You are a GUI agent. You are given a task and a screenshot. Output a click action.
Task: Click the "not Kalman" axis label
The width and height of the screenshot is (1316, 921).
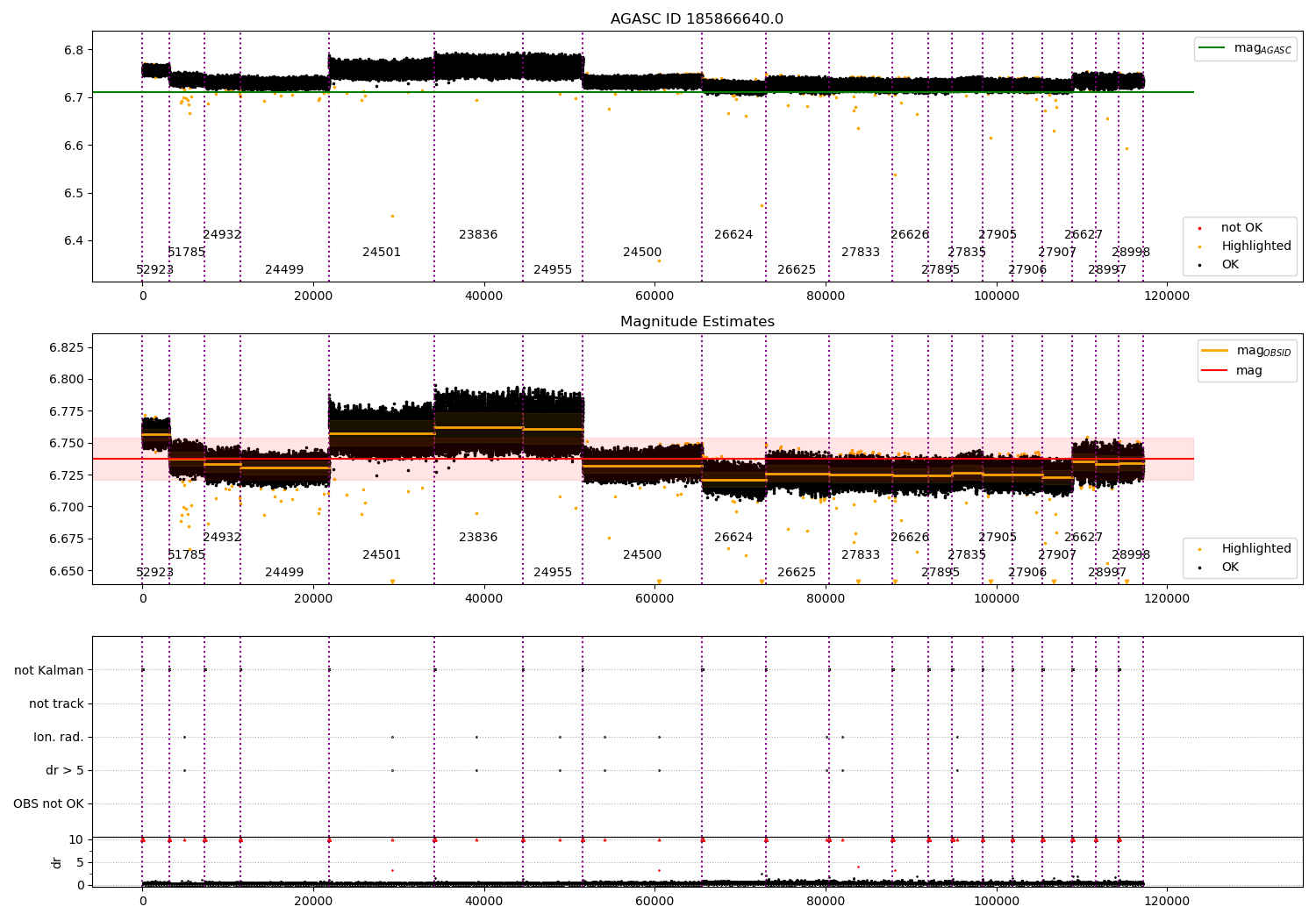click(49, 671)
